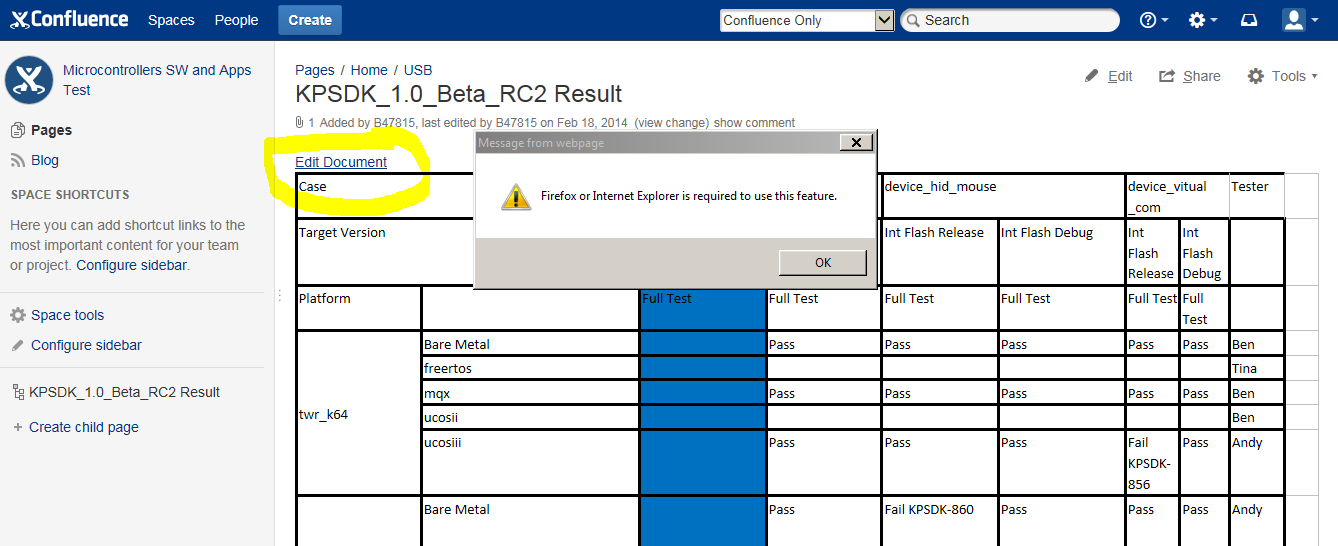Click the Space tools gear icon

click(x=18, y=315)
